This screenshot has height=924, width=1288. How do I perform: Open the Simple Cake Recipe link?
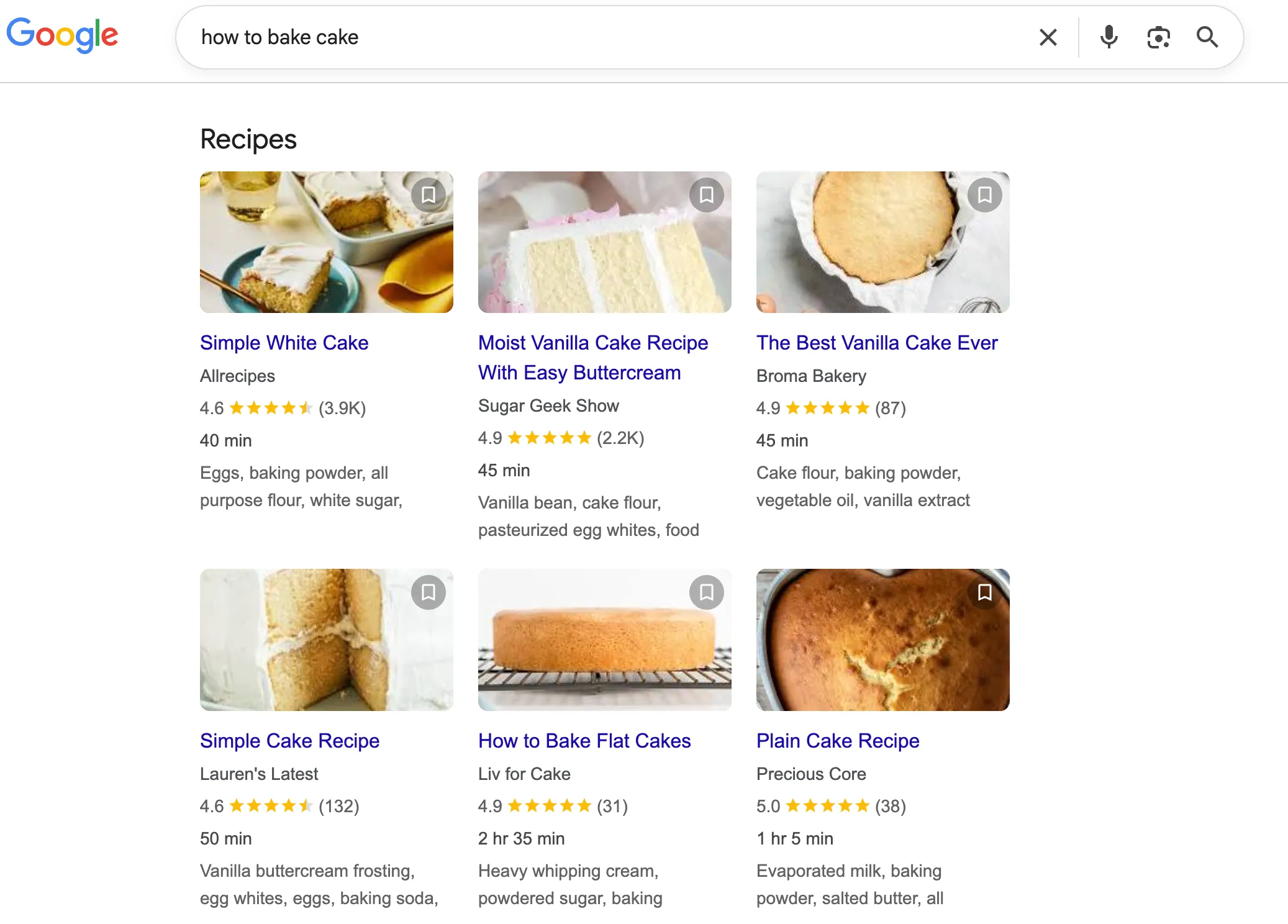tap(289, 740)
